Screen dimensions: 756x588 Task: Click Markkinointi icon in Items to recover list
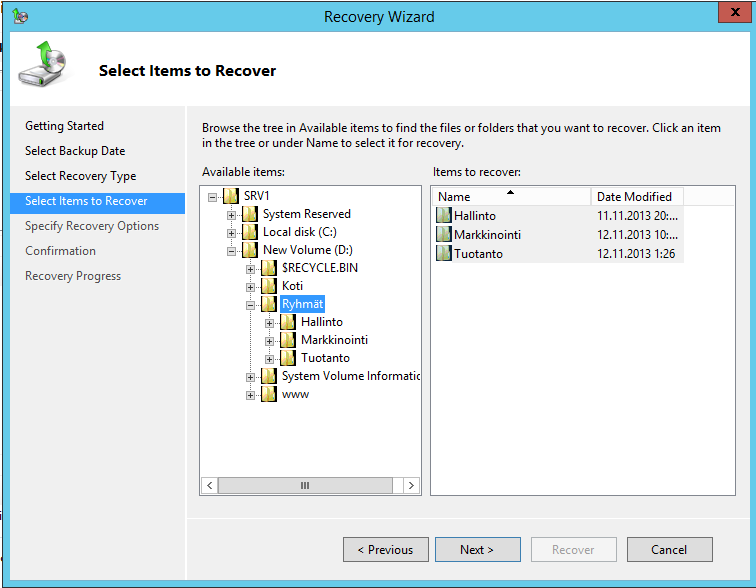[x=444, y=234]
